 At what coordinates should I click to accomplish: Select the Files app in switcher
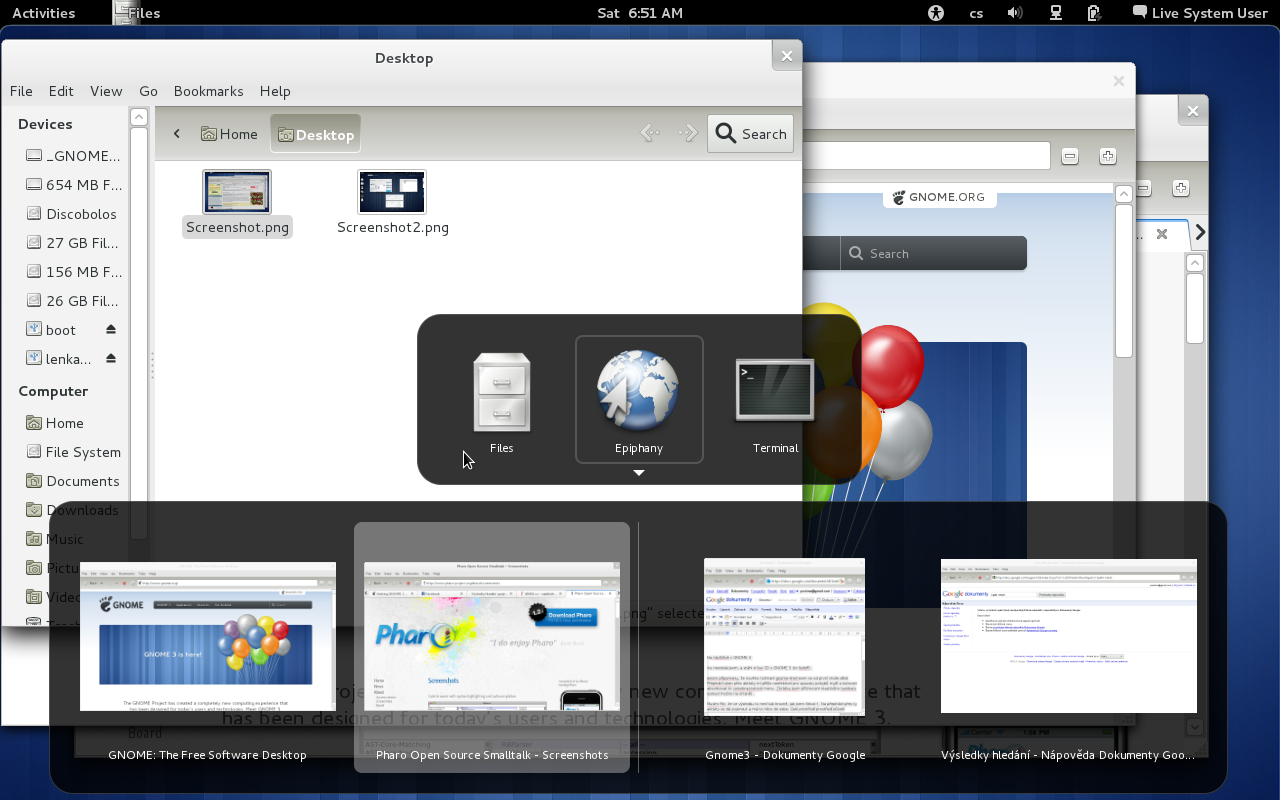coord(502,400)
